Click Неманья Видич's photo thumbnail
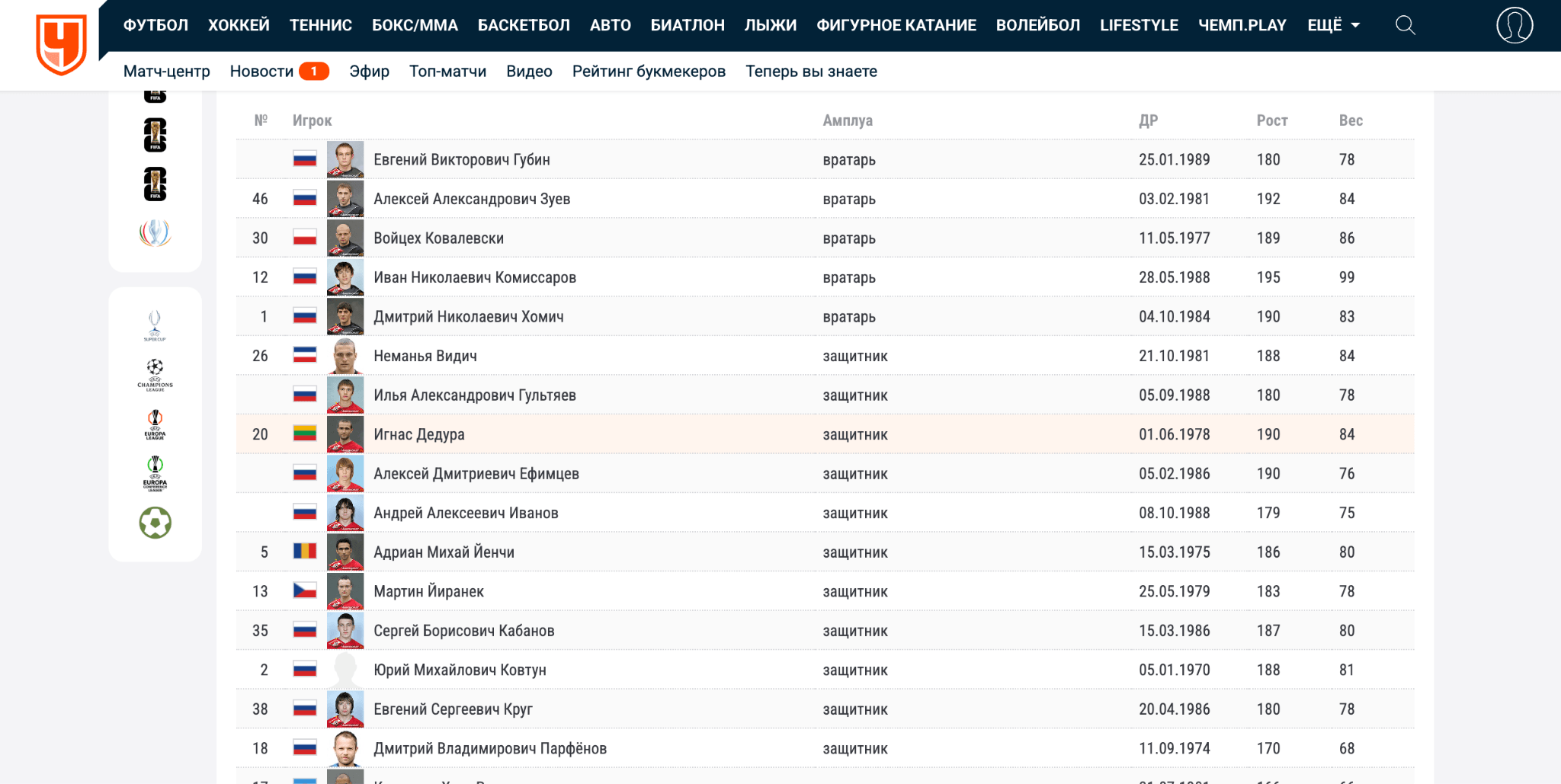 point(345,356)
